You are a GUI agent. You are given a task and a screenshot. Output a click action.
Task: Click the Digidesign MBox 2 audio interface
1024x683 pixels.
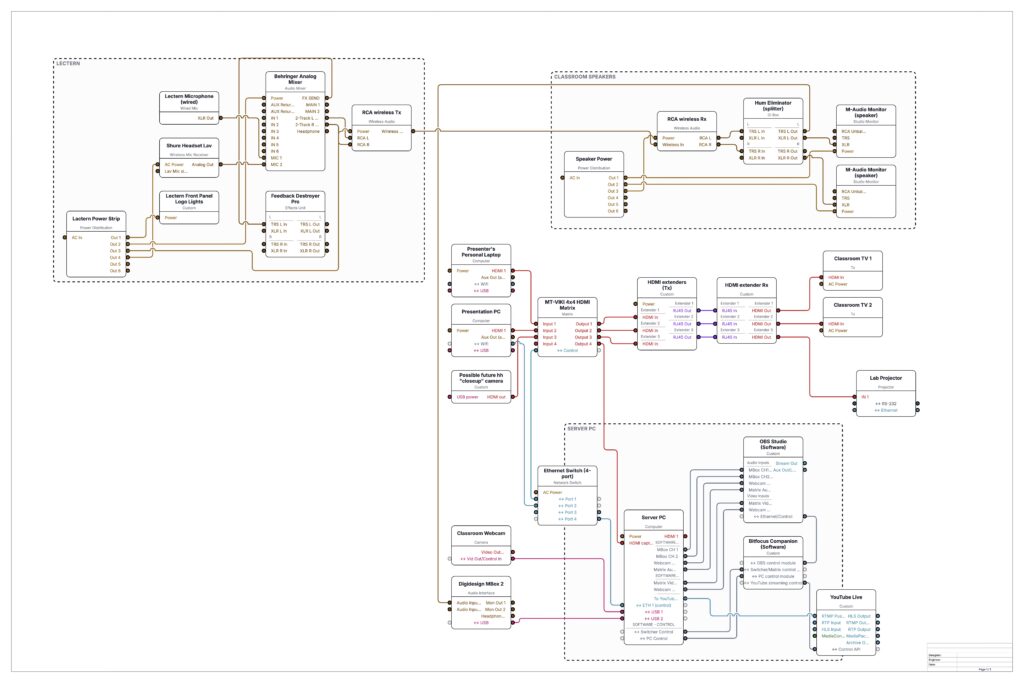click(x=481, y=603)
